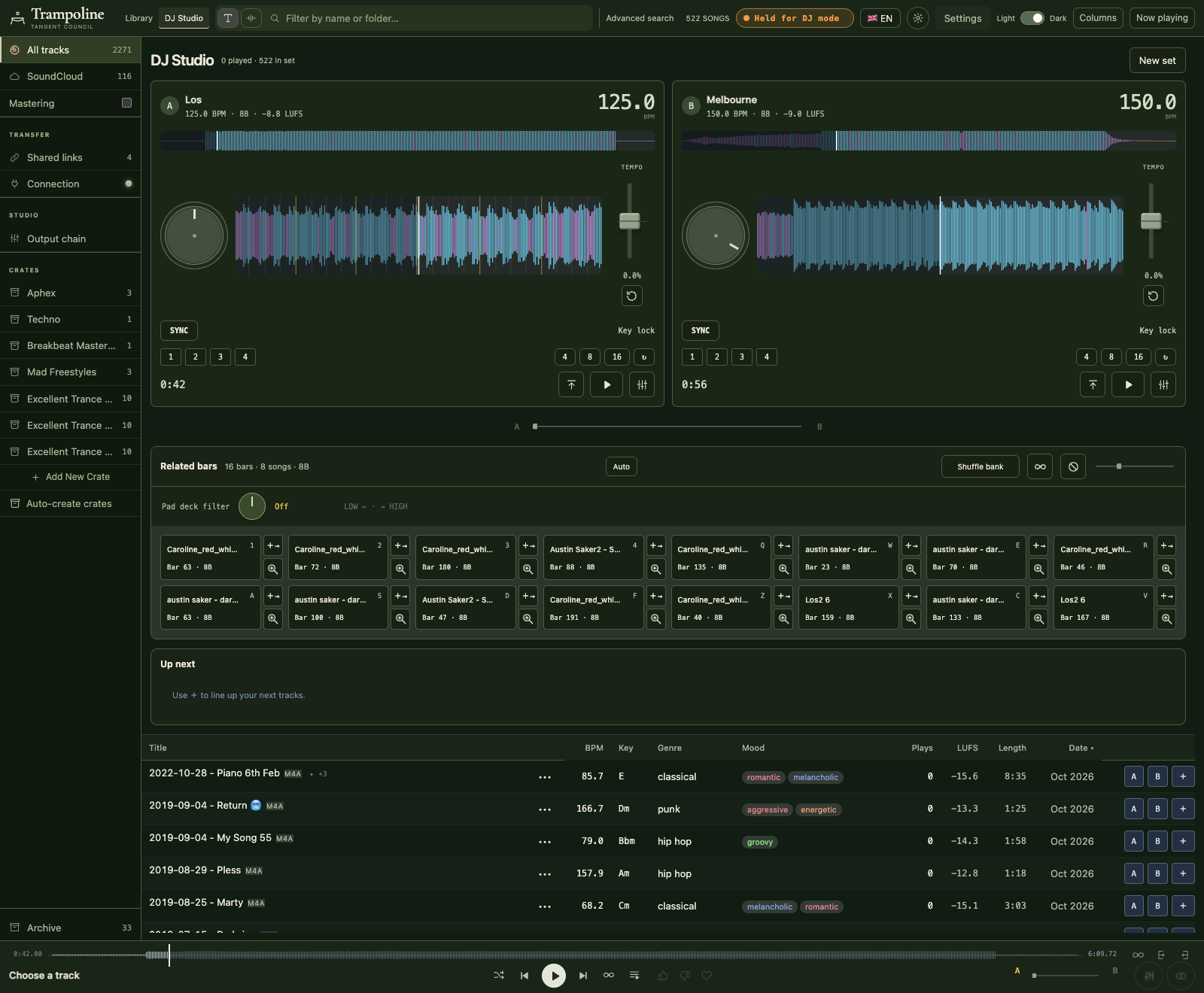Switch filter to waveform mode icon

(251, 18)
